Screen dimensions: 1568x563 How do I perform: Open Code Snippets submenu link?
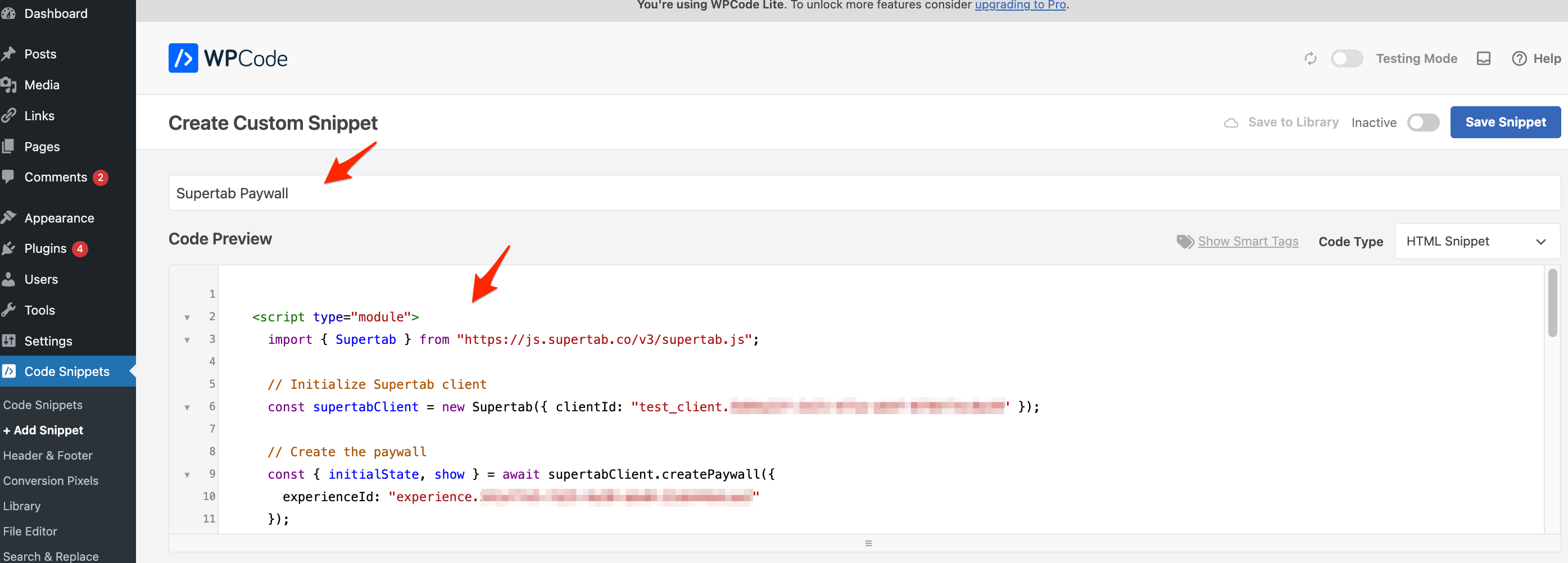[x=43, y=405]
